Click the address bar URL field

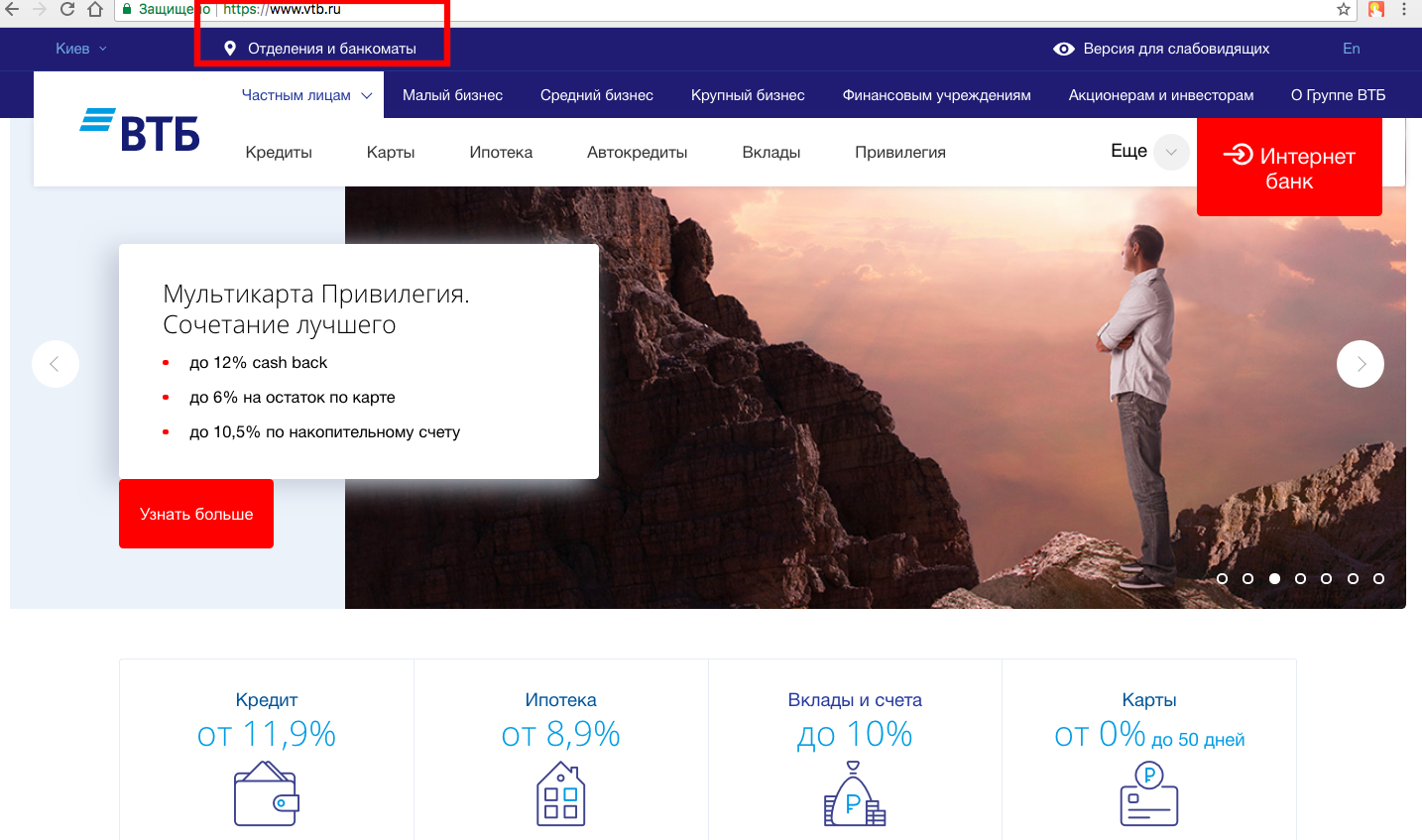click(x=694, y=9)
